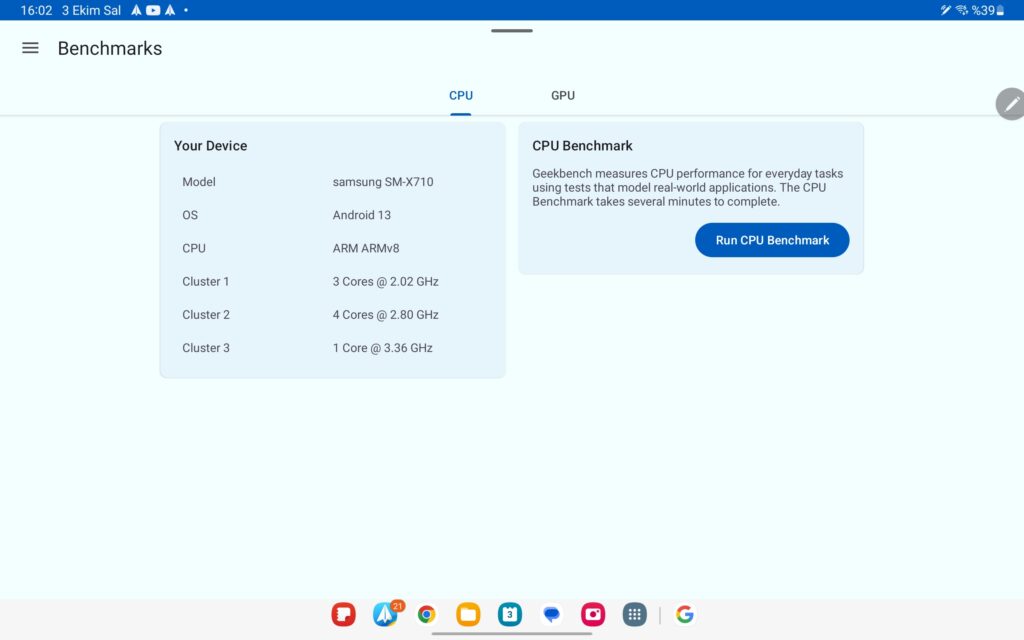This screenshot has width=1024, height=640.
Task: Tap the Cluster 2 label
Action: coord(206,315)
